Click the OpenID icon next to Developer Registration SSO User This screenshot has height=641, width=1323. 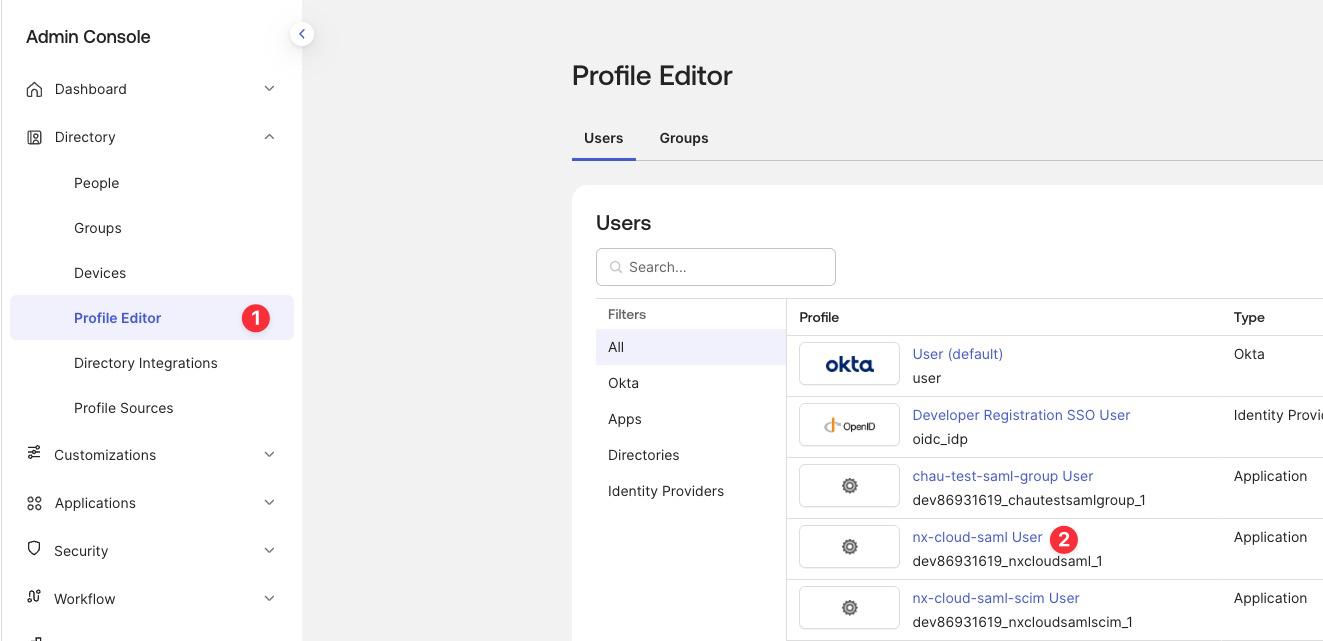click(849, 424)
